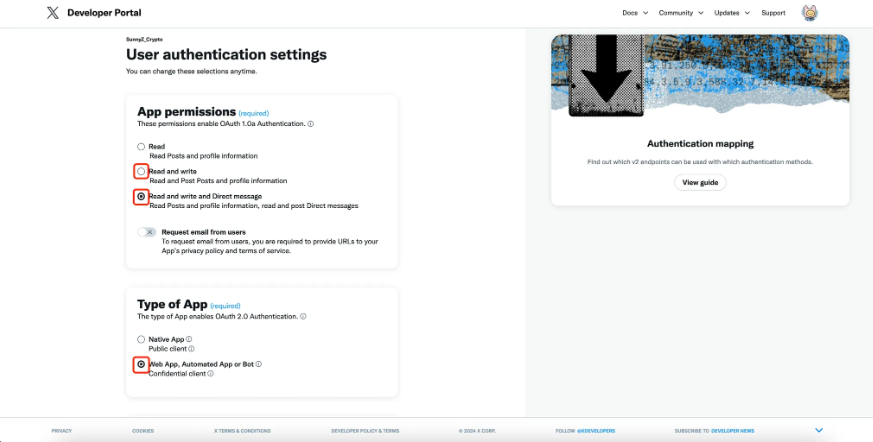Expand the Docs dropdown menu

tap(635, 13)
